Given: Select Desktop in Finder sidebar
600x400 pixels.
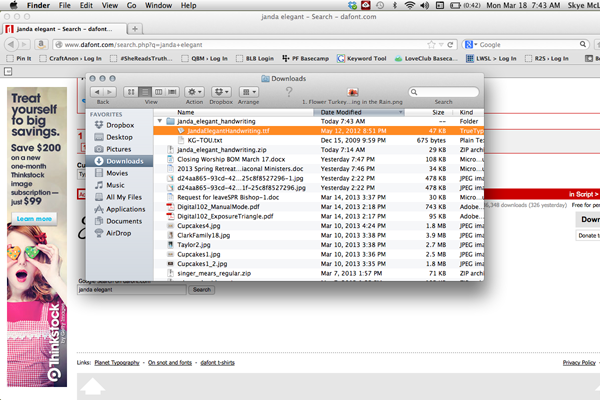Looking at the screenshot, I should (x=119, y=137).
